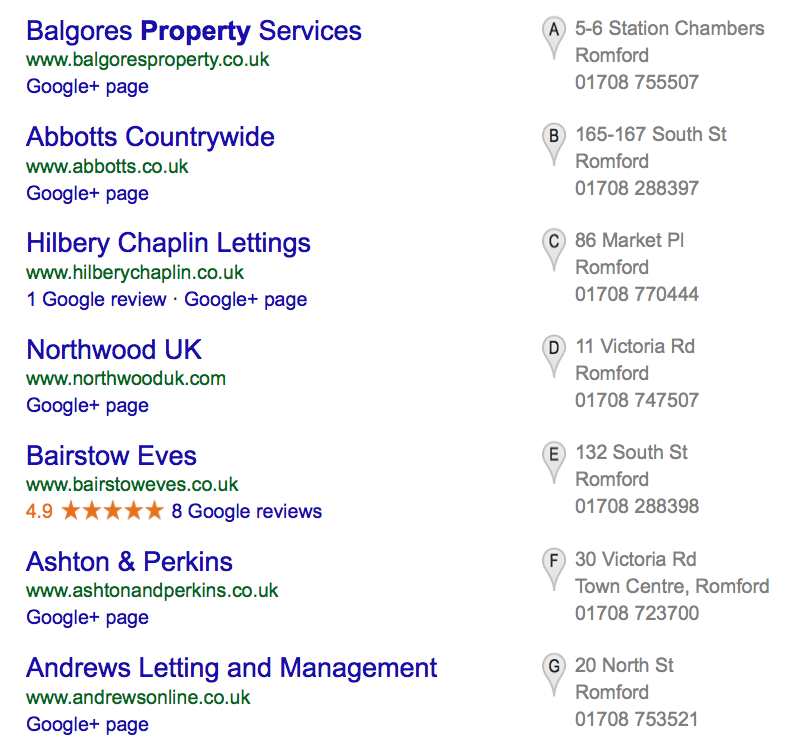
Task: Open Google+ page under Balgores Property
Action: pos(87,87)
